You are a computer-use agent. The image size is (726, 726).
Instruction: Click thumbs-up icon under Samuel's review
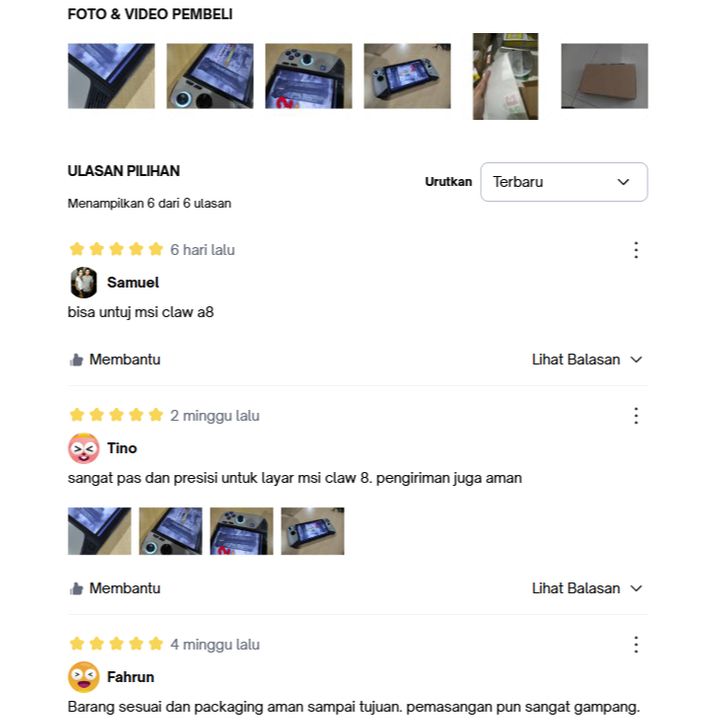(76, 360)
